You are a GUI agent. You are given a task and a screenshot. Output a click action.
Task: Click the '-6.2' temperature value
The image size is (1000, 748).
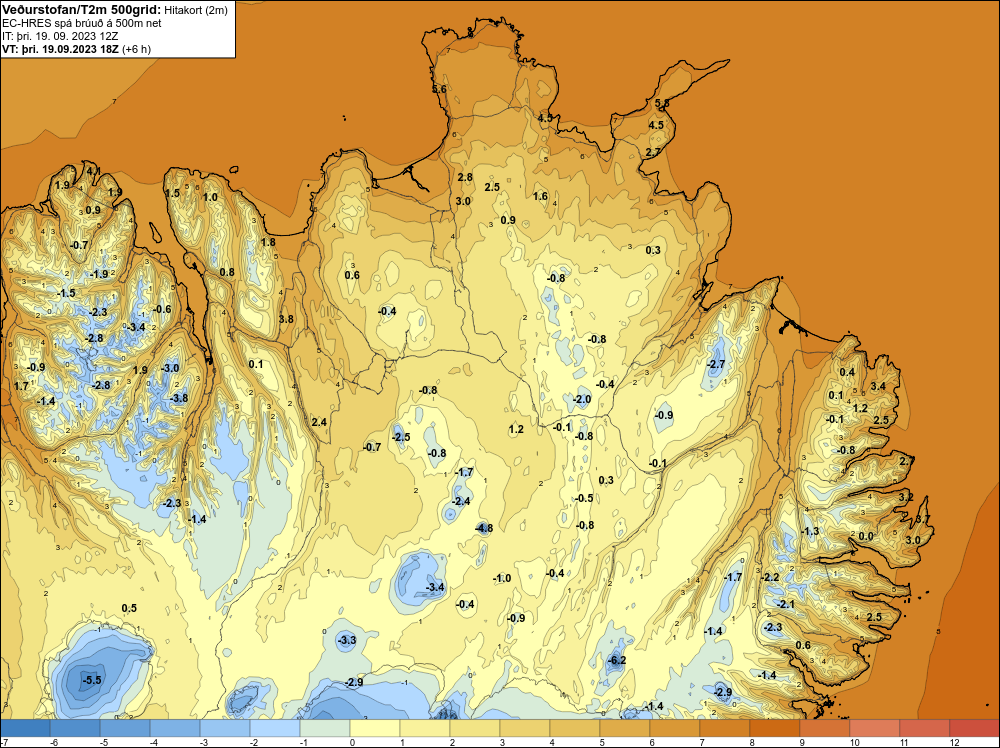[616, 660]
